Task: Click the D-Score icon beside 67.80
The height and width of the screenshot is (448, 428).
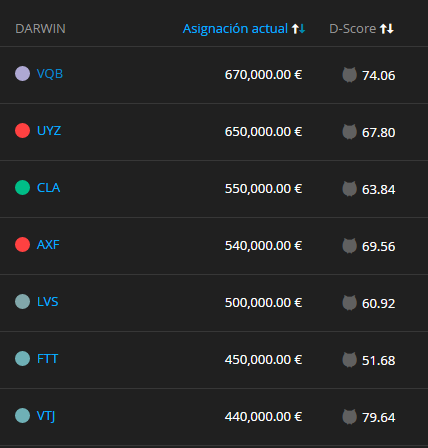Action: click(349, 132)
